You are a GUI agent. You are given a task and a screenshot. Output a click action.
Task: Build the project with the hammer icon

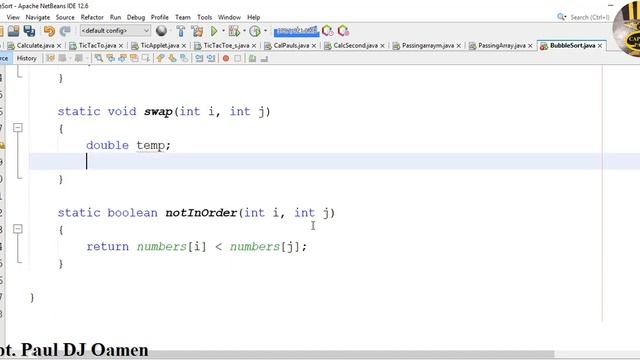point(181,31)
